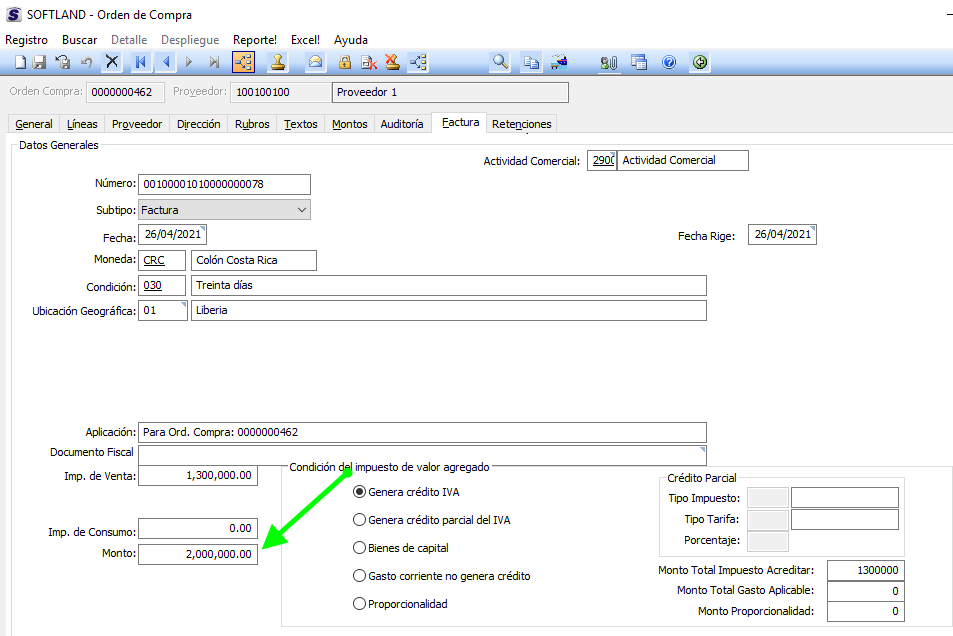Switch to the Retenciones tab
Screen dimensions: 953x636
(x=521, y=124)
